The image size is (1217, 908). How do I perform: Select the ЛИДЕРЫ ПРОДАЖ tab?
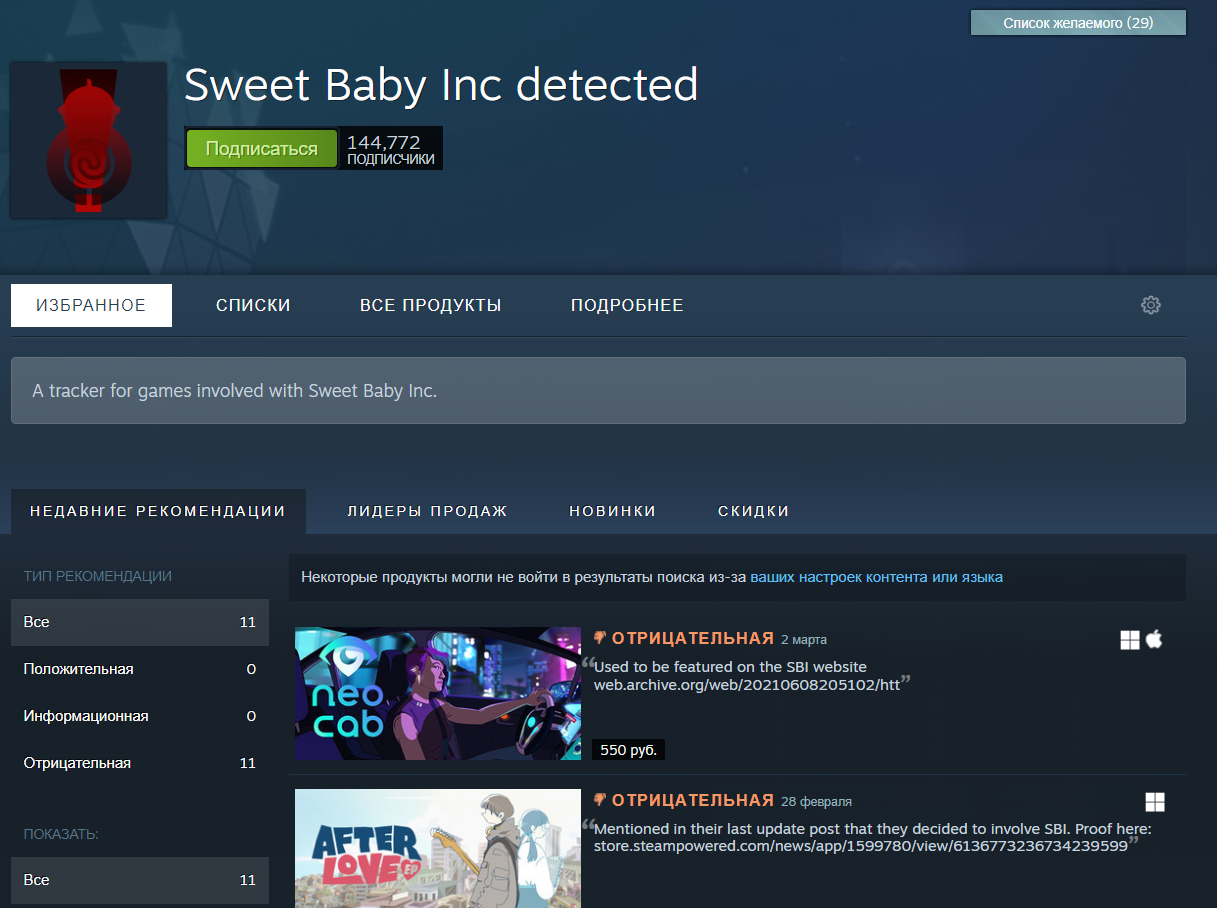(428, 511)
